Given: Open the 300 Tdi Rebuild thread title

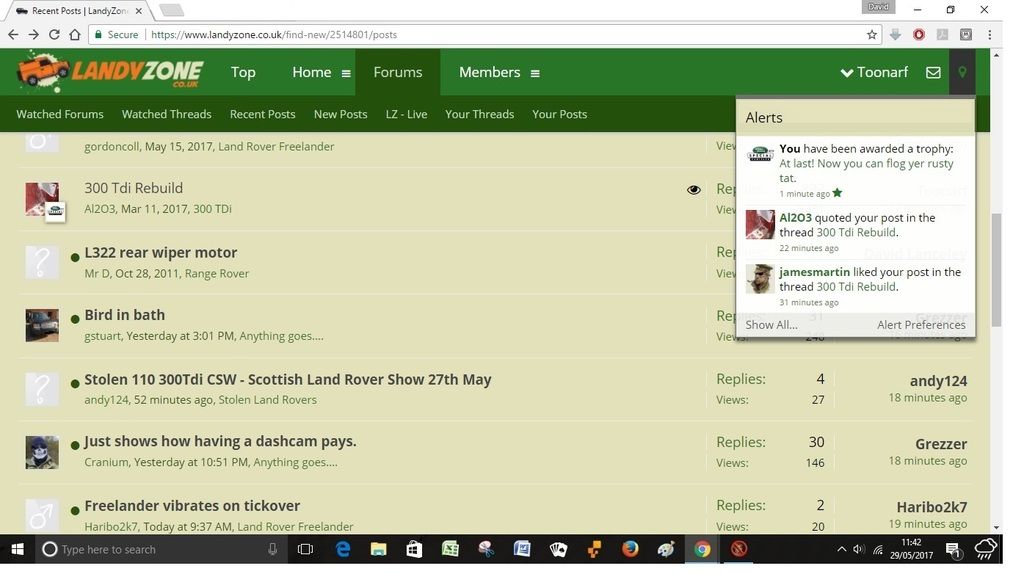Looking at the screenshot, I should (x=133, y=188).
